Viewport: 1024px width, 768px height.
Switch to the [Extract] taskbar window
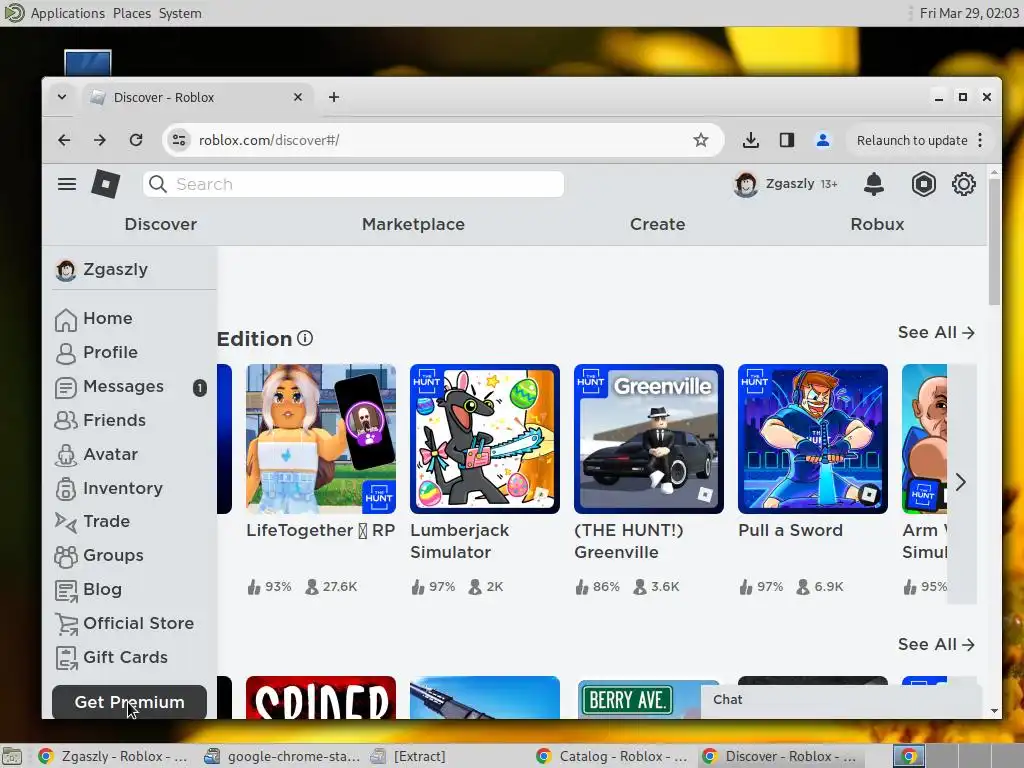[x=408, y=756]
